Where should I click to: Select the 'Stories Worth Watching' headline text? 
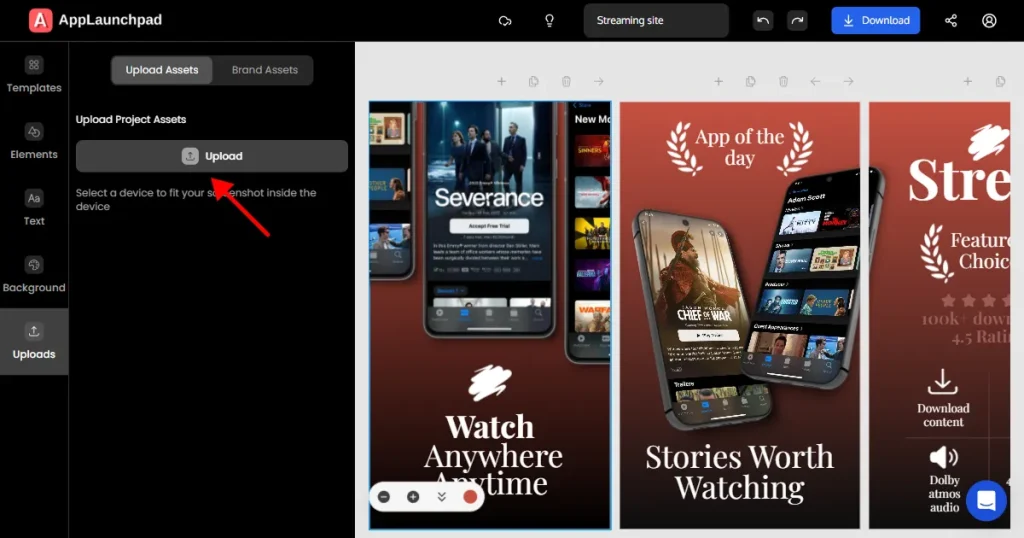pos(739,472)
